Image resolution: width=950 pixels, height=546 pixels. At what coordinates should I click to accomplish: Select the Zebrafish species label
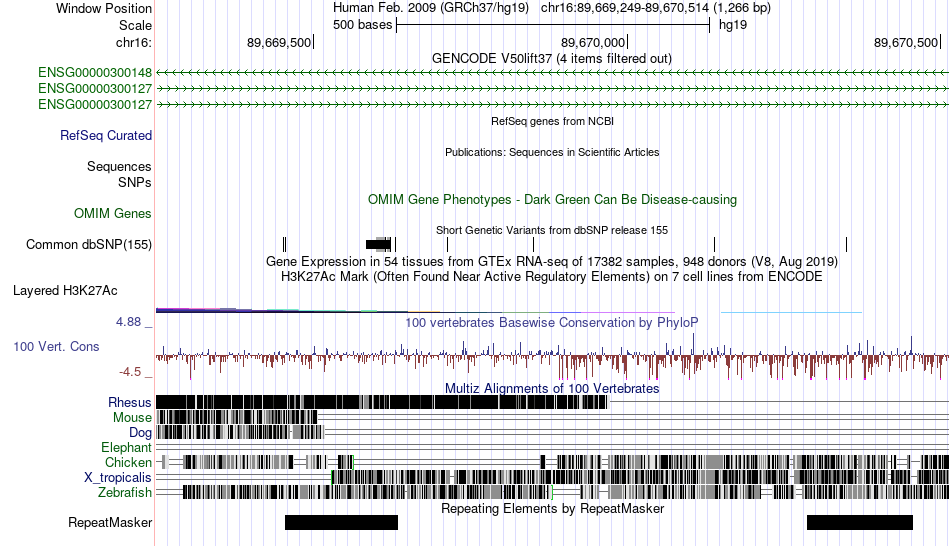pos(125,493)
